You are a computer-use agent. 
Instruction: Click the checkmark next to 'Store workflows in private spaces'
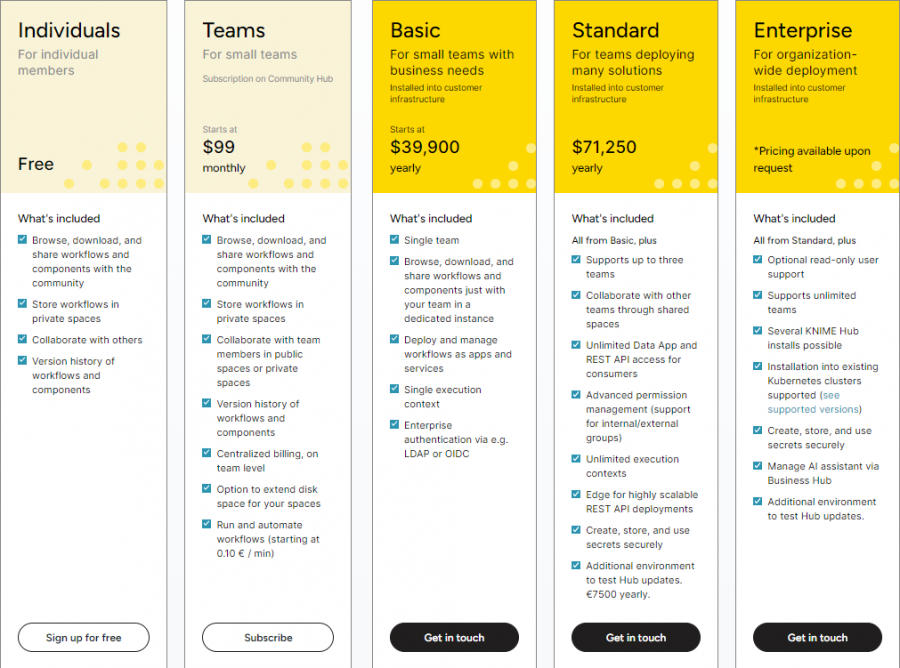pyautogui.click(x=21, y=304)
